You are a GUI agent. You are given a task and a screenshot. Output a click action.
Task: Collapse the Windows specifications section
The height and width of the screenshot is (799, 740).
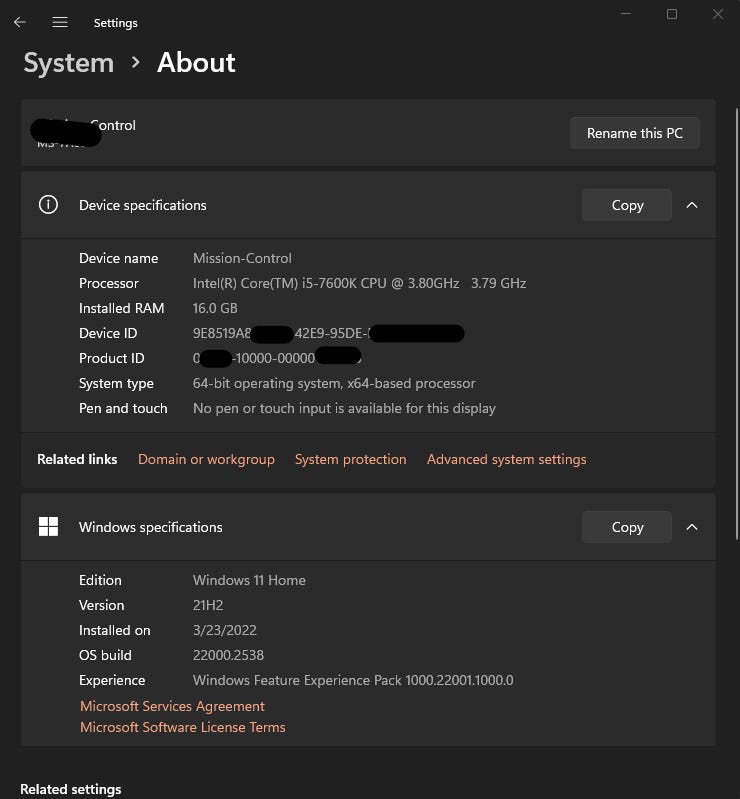pos(692,527)
